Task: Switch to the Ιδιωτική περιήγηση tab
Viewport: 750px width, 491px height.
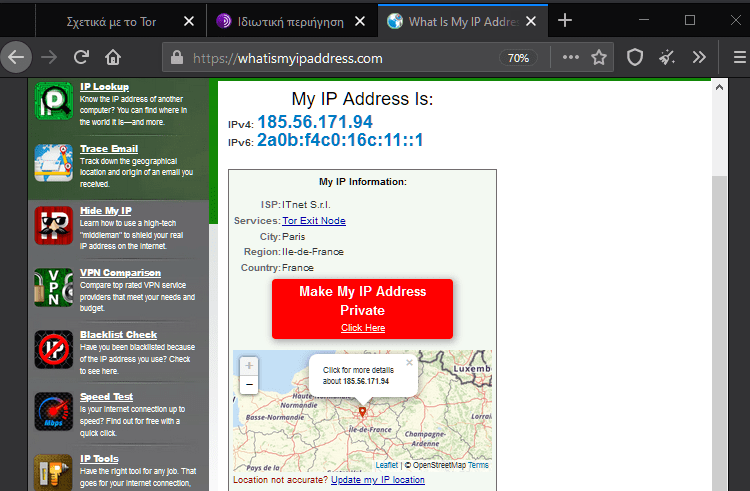Action: (x=292, y=21)
